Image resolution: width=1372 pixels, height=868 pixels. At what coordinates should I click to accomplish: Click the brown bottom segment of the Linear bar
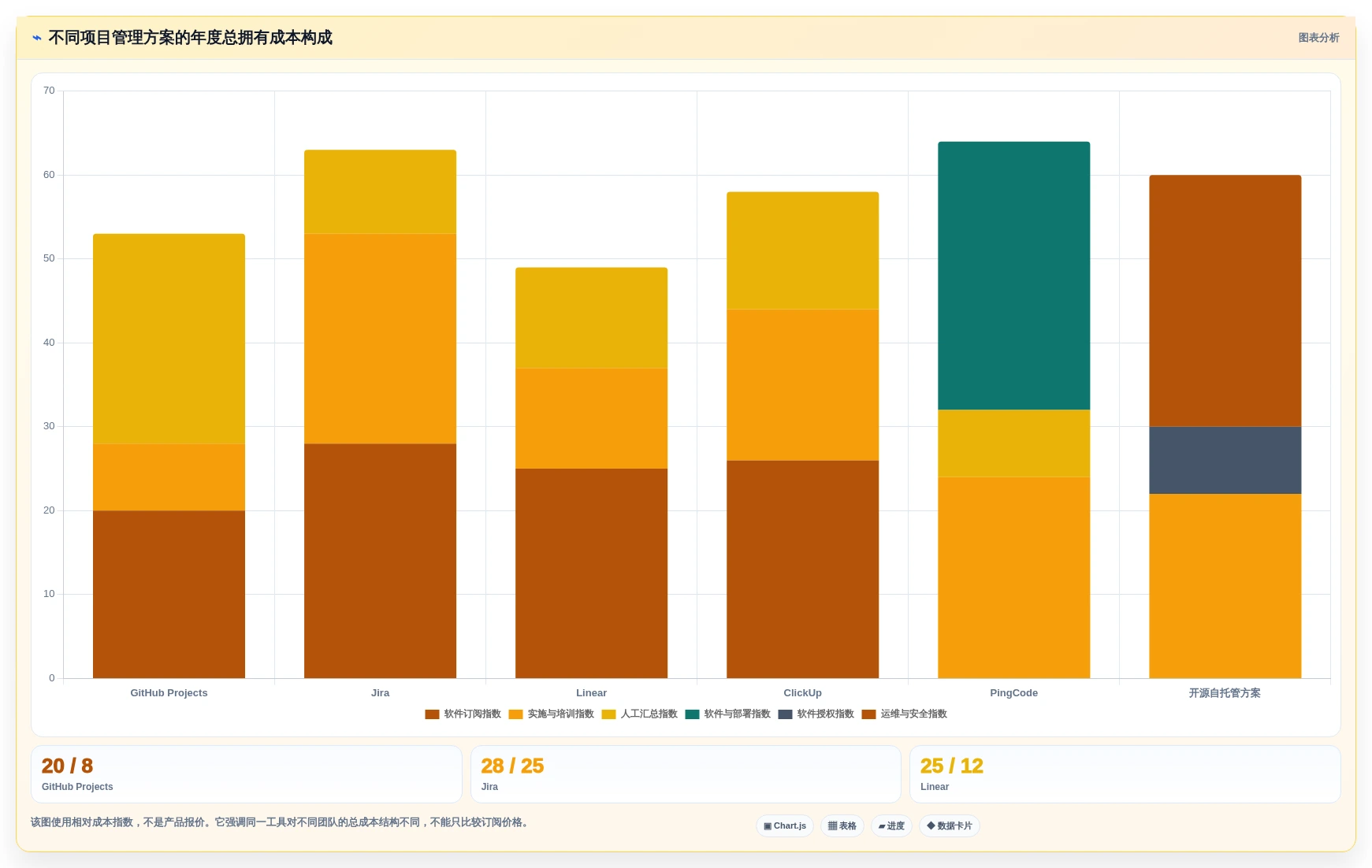click(x=591, y=573)
